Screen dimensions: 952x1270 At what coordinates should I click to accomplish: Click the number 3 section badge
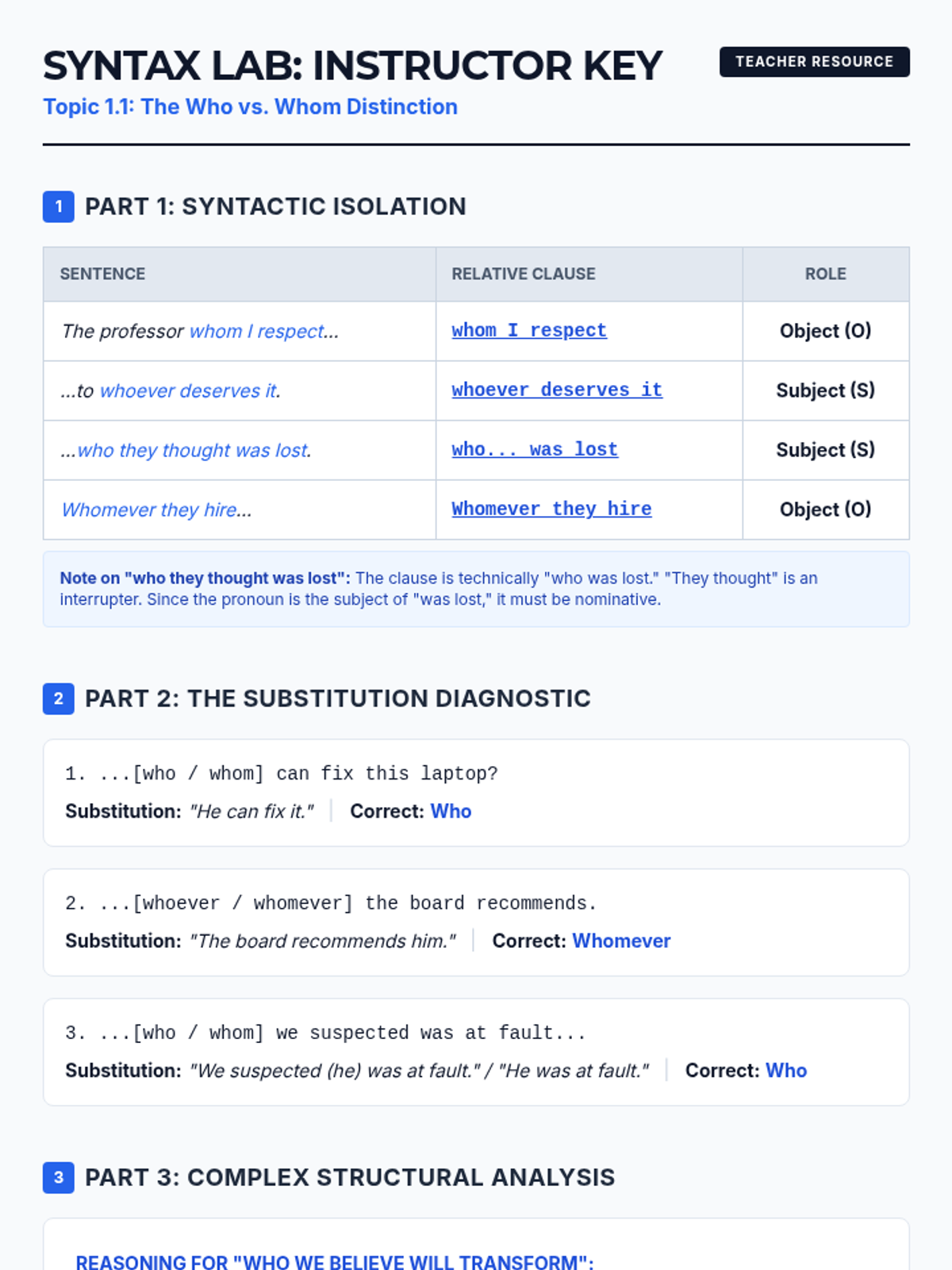(x=58, y=1177)
